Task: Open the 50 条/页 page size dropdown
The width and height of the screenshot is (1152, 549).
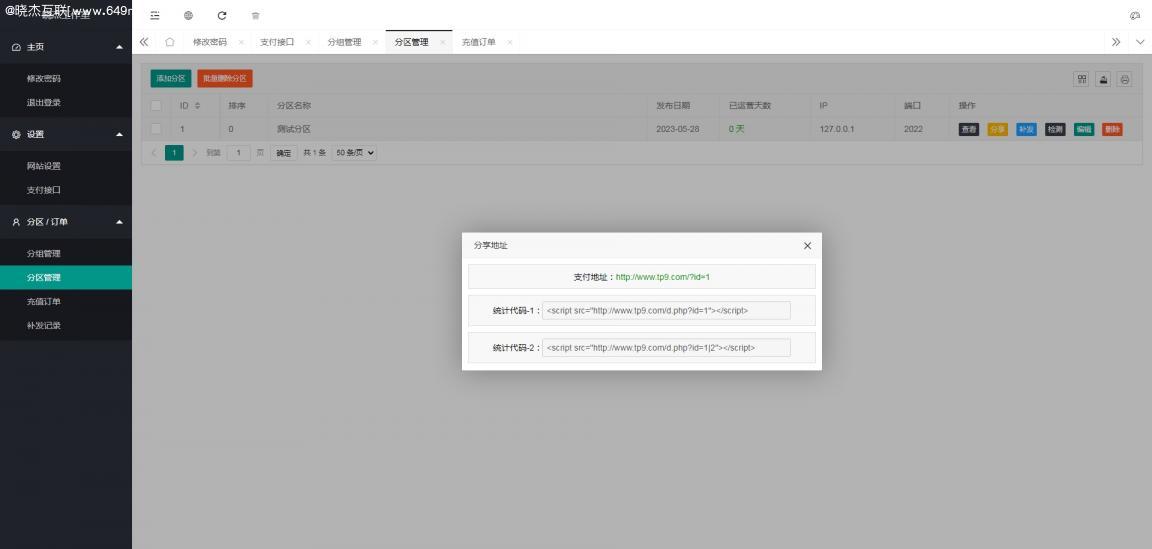Action: click(x=354, y=153)
